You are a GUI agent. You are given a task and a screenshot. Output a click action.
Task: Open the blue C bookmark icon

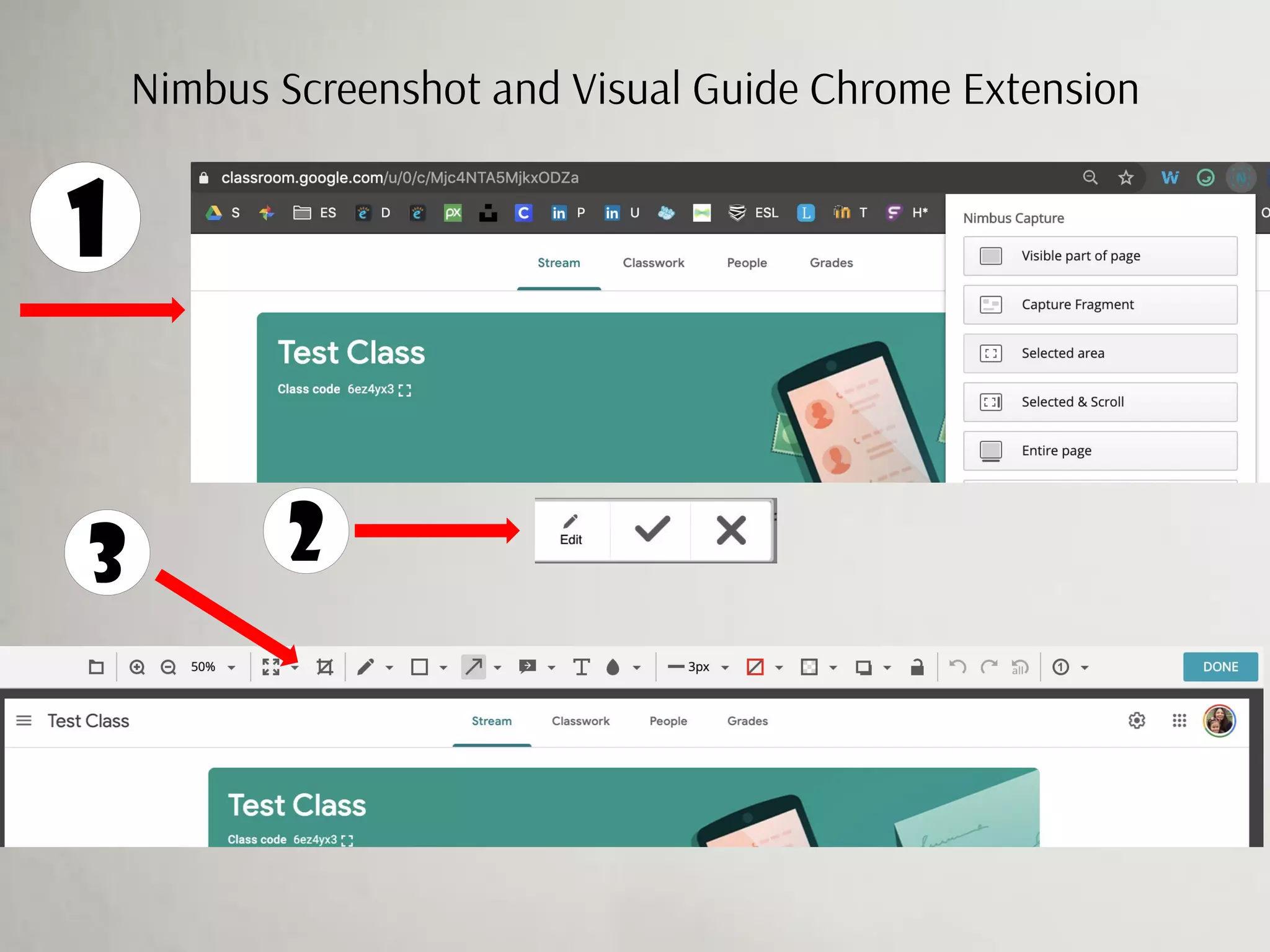pos(523,213)
